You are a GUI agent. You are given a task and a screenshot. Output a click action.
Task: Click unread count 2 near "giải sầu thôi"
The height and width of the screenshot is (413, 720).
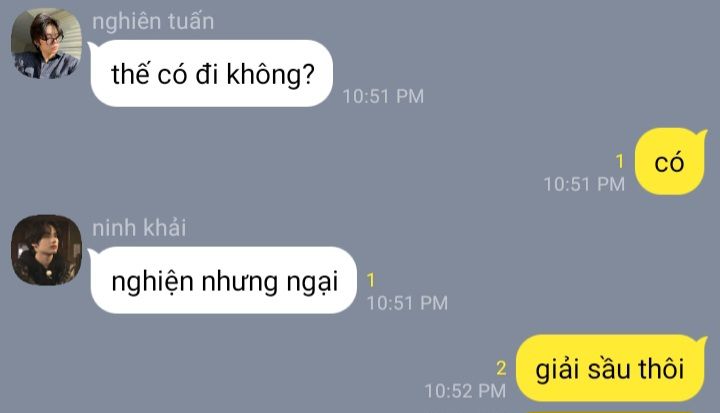pos(501,368)
